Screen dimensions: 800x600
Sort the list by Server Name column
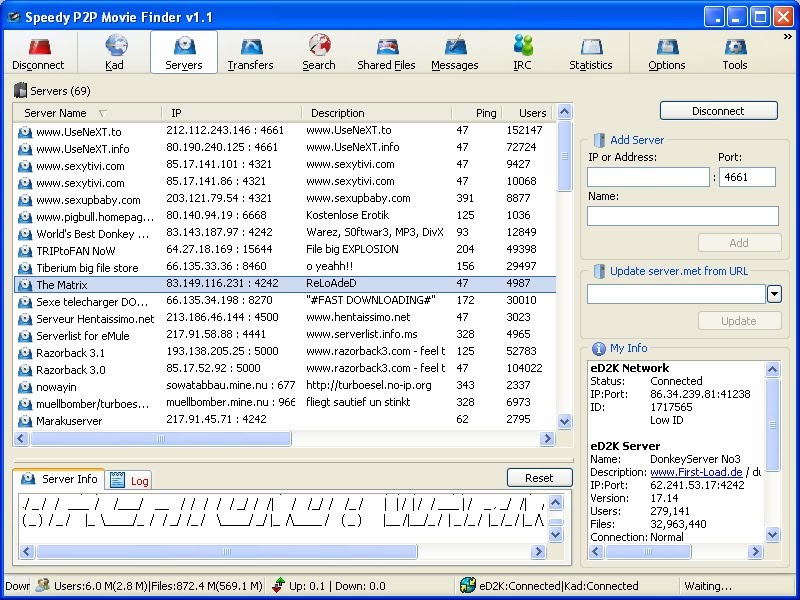(87, 113)
